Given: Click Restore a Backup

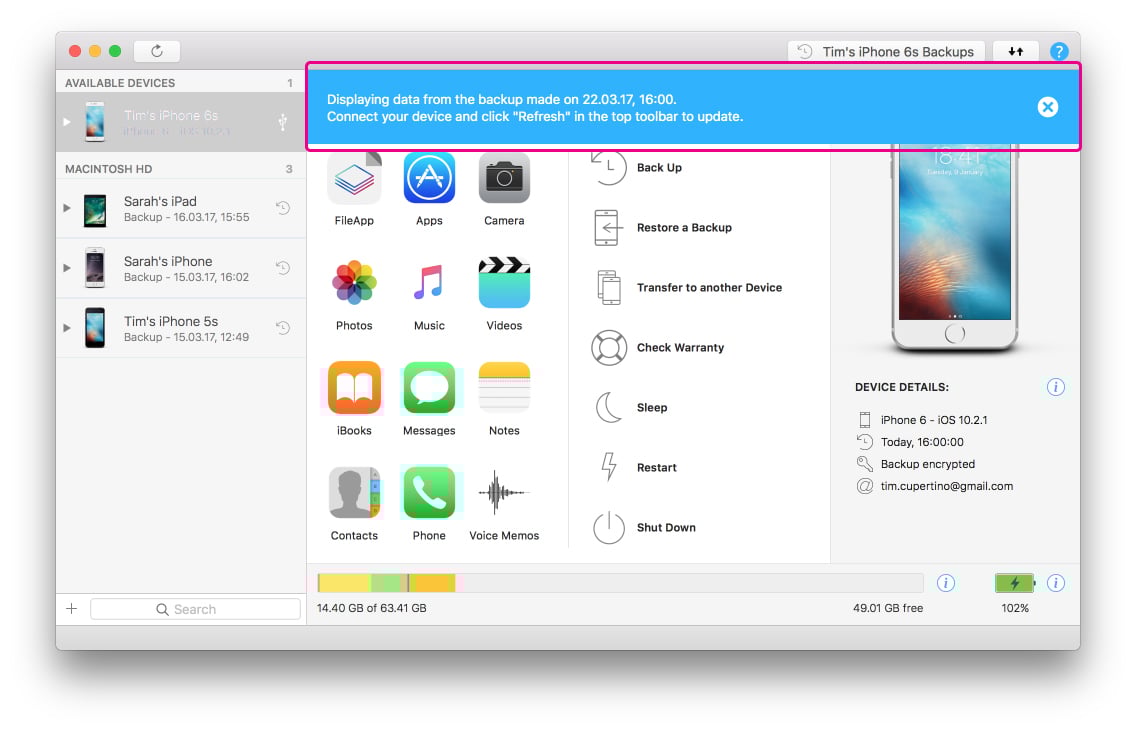Looking at the screenshot, I should pos(662,227).
